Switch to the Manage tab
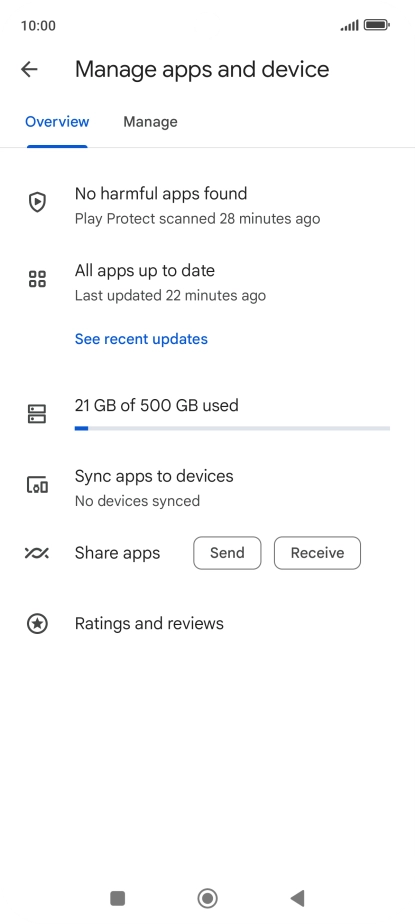 click(150, 122)
